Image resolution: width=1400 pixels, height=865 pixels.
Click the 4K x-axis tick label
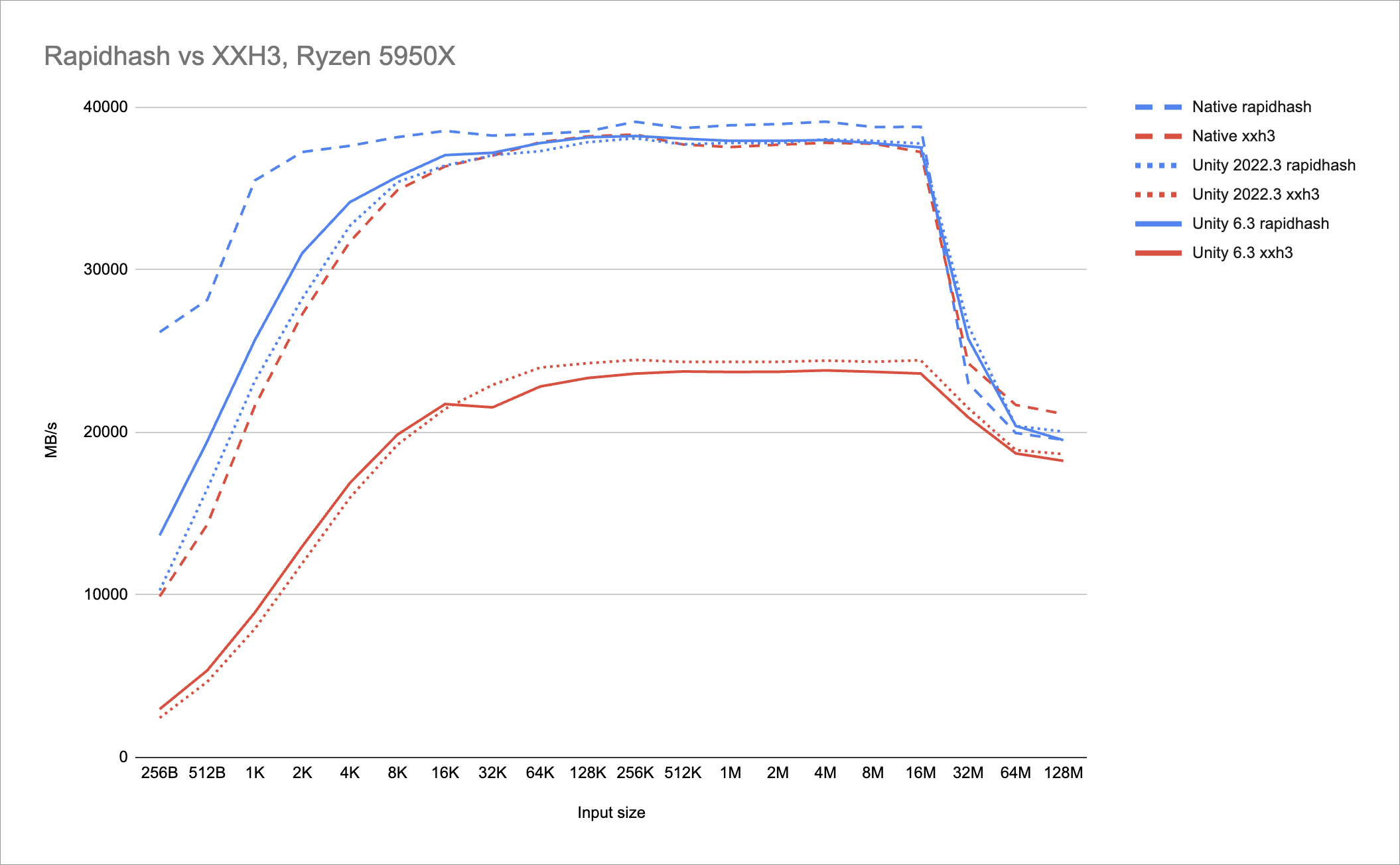tap(350, 773)
